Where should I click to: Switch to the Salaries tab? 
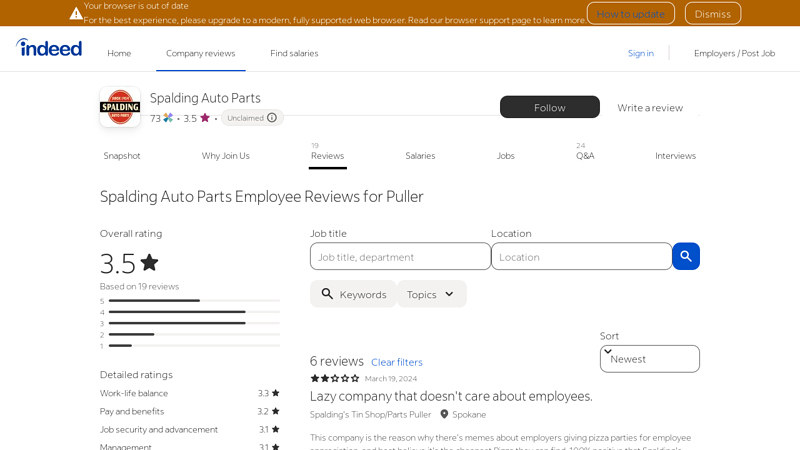click(x=420, y=156)
